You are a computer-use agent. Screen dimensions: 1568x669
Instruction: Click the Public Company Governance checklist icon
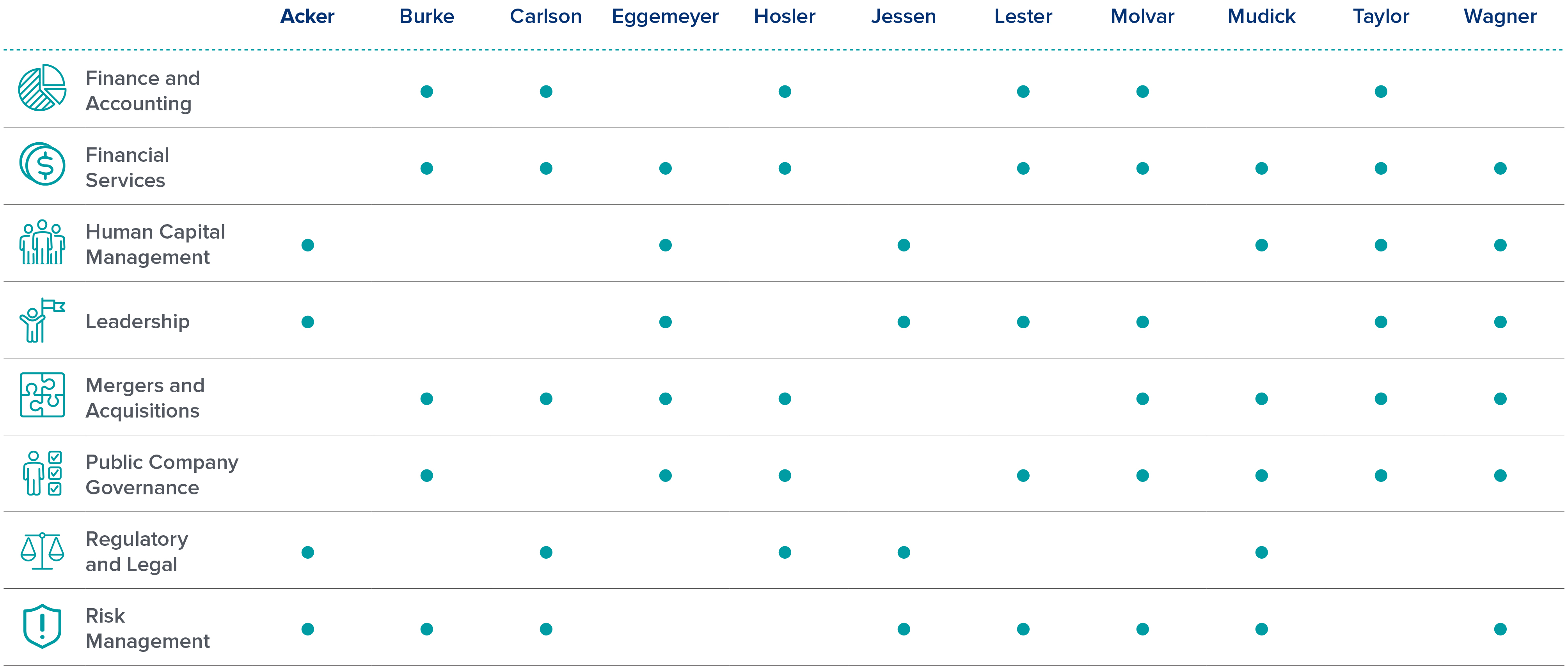[x=42, y=473]
